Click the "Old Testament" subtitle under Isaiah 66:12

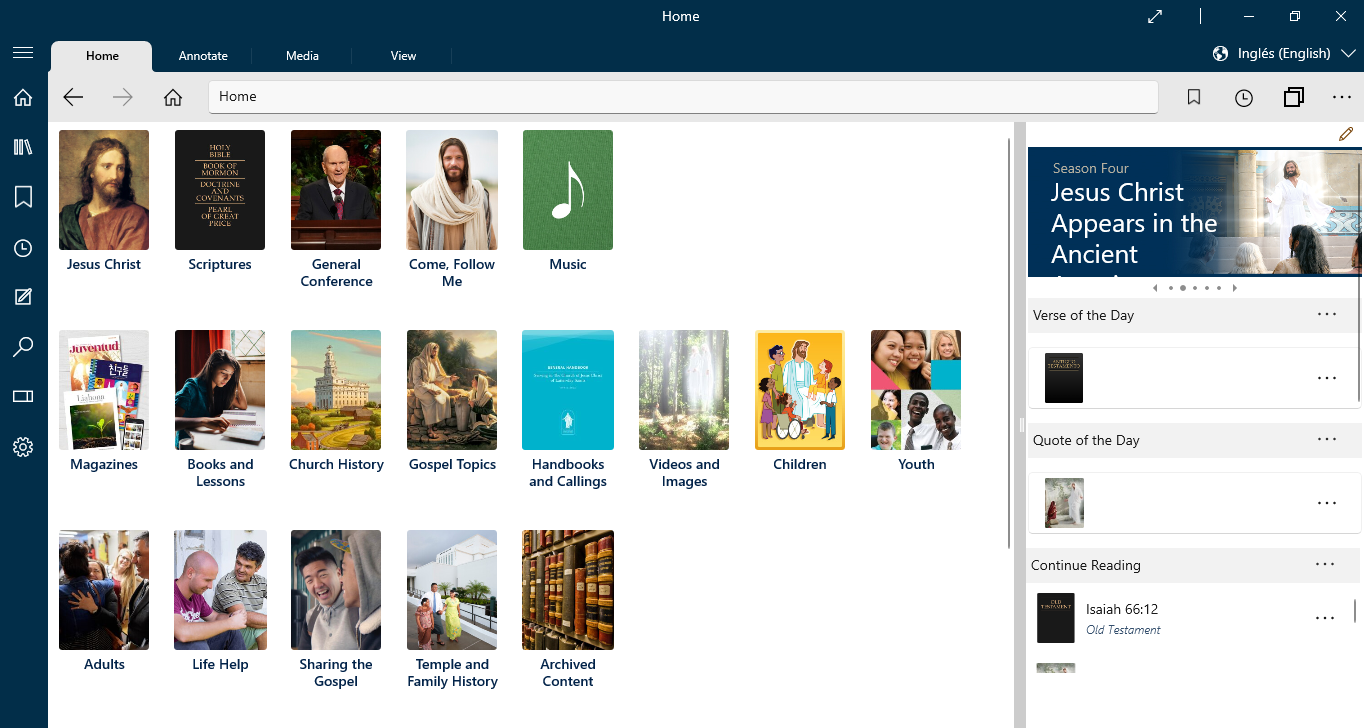1123,630
